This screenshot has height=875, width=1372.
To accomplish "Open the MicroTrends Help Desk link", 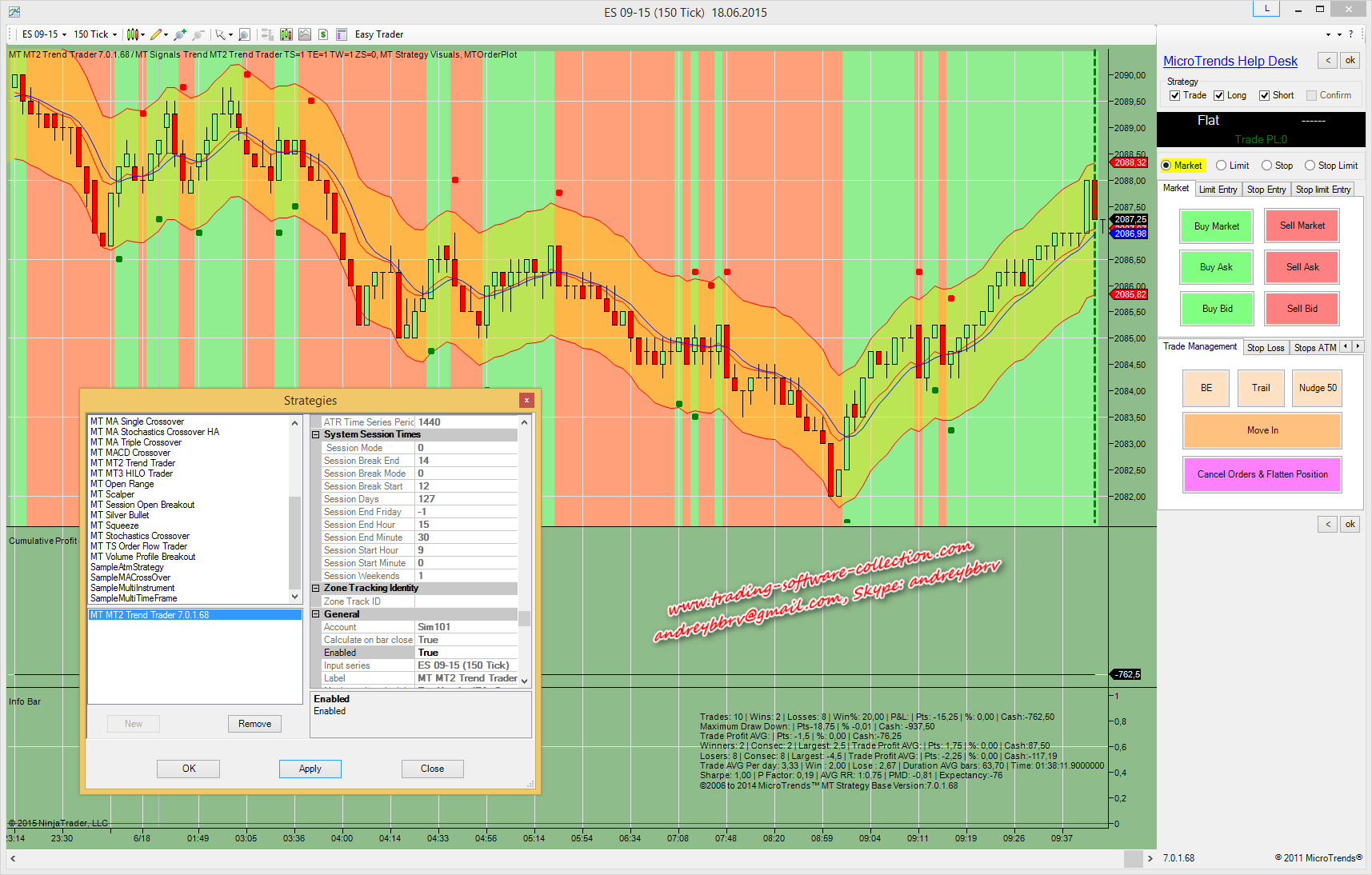I will click(1230, 62).
